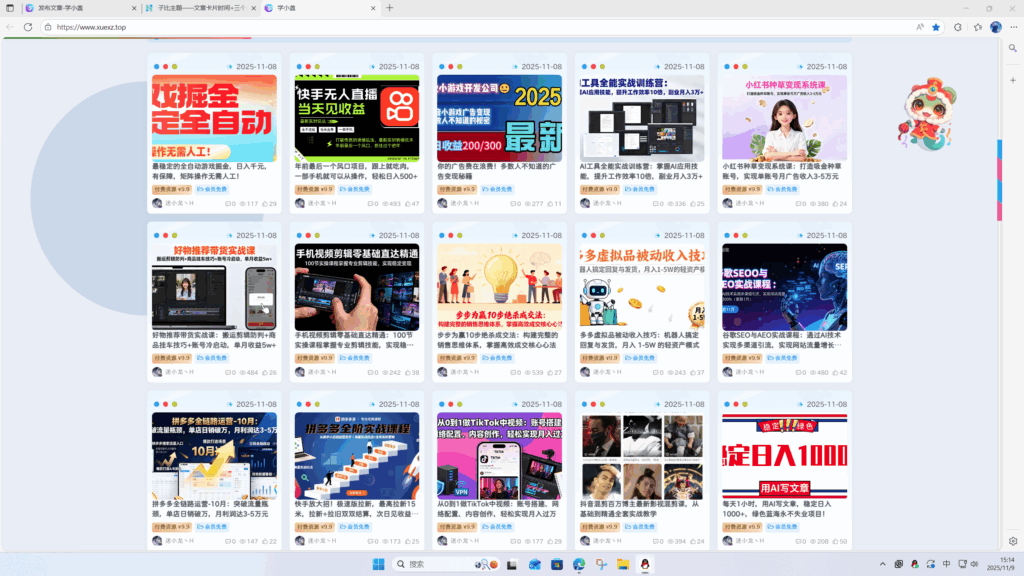This screenshot has height=576, width=1024.
Task: Toggle the Chinese input method indicator in tray
Action: tap(947, 565)
